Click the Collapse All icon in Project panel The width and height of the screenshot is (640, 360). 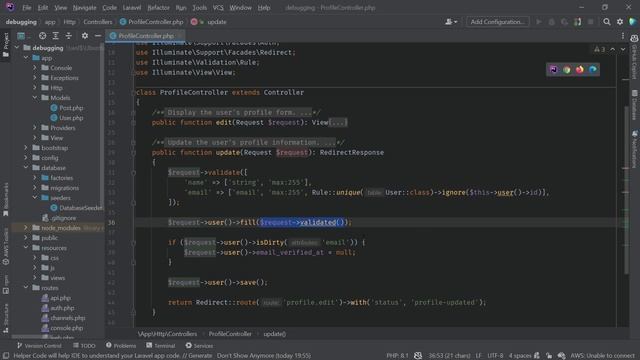pos(69,36)
